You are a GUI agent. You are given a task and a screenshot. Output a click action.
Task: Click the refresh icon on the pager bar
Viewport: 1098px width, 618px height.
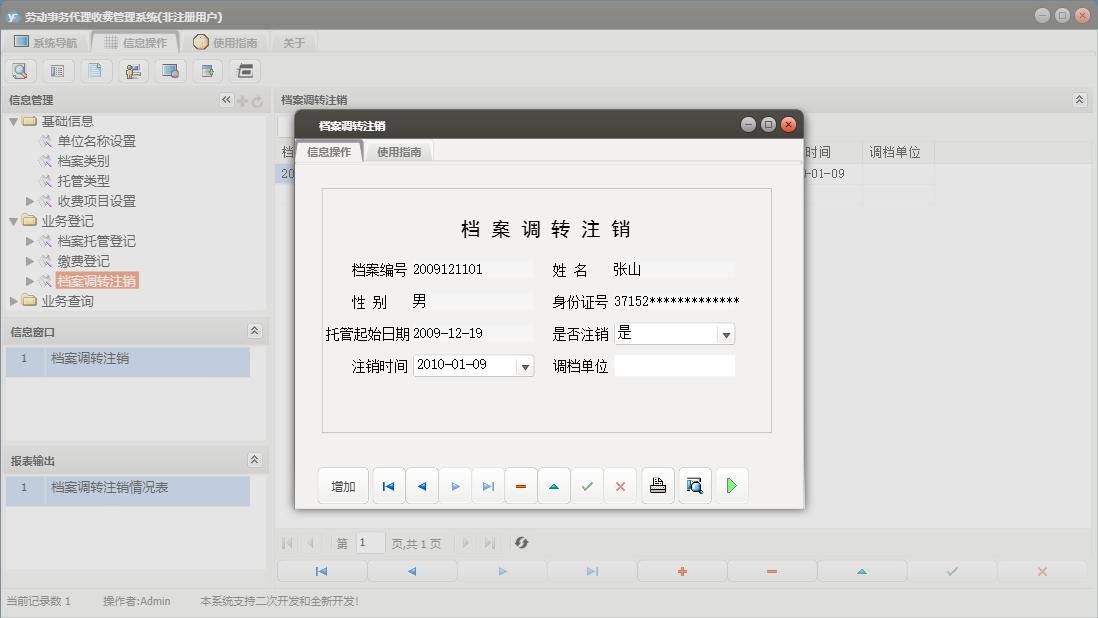tap(520, 543)
